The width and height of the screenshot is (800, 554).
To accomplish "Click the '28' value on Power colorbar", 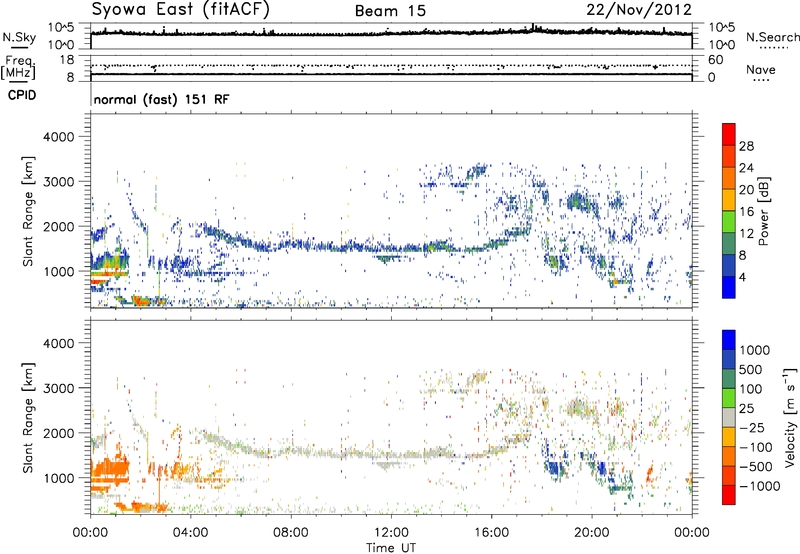I will 746,146.
